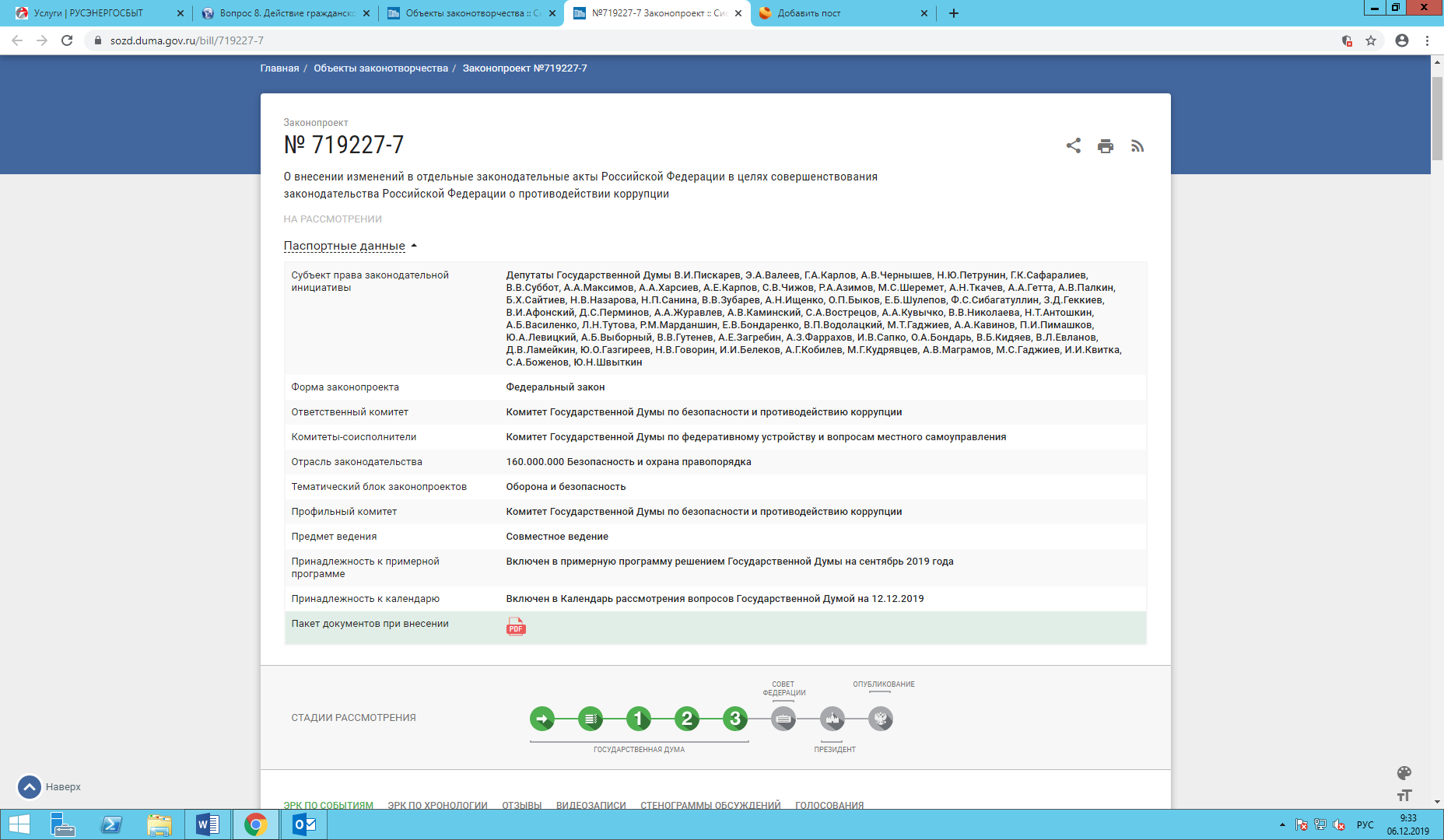Open a new browser tab
The image size is (1444, 840).
[953, 13]
